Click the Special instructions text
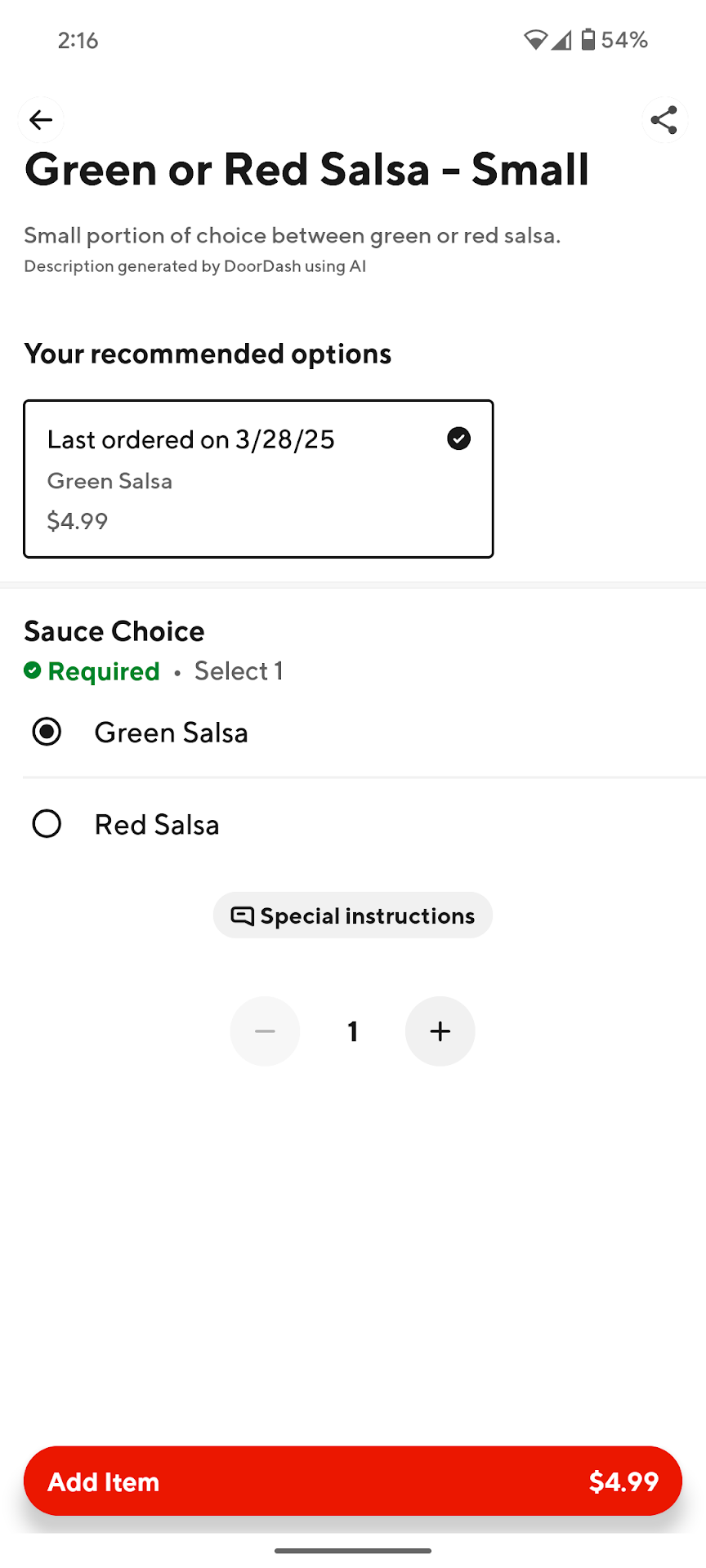 [x=367, y=915]
